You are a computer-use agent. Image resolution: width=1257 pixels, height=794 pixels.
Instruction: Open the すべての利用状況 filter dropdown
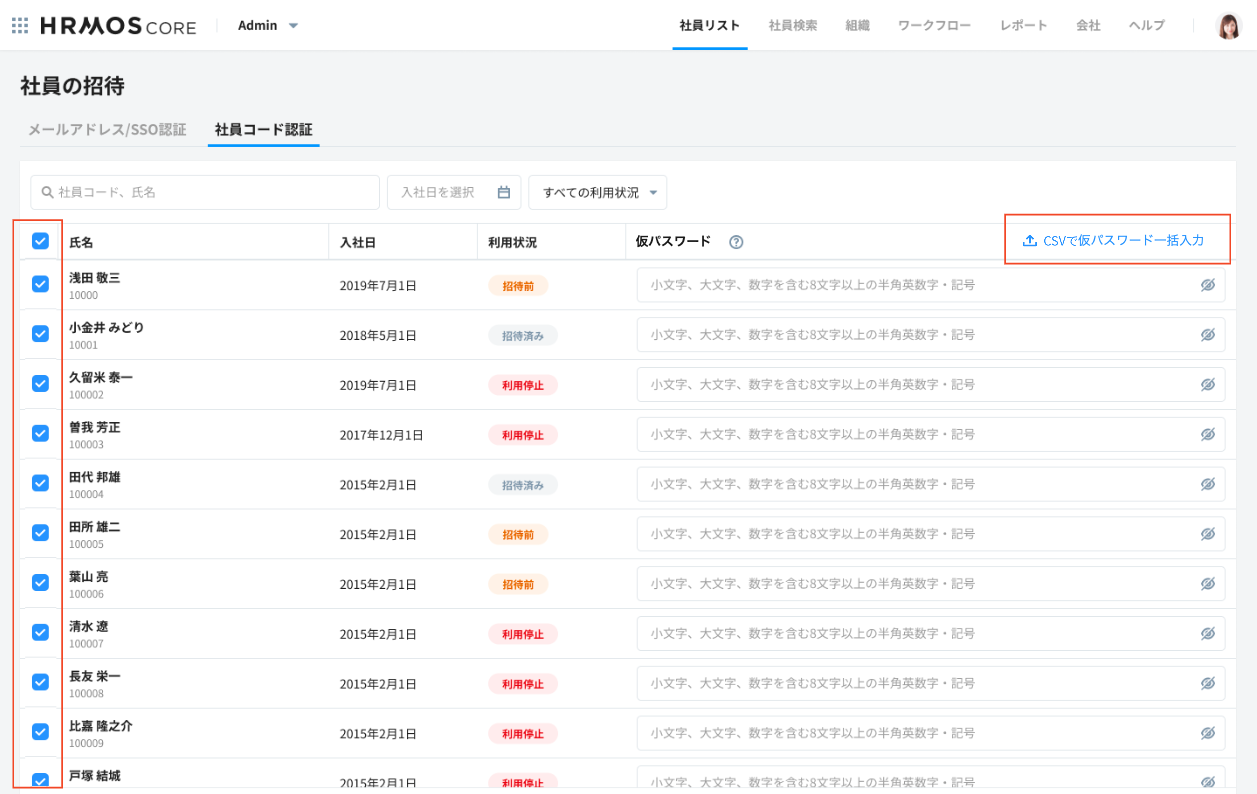coord(597,192)
